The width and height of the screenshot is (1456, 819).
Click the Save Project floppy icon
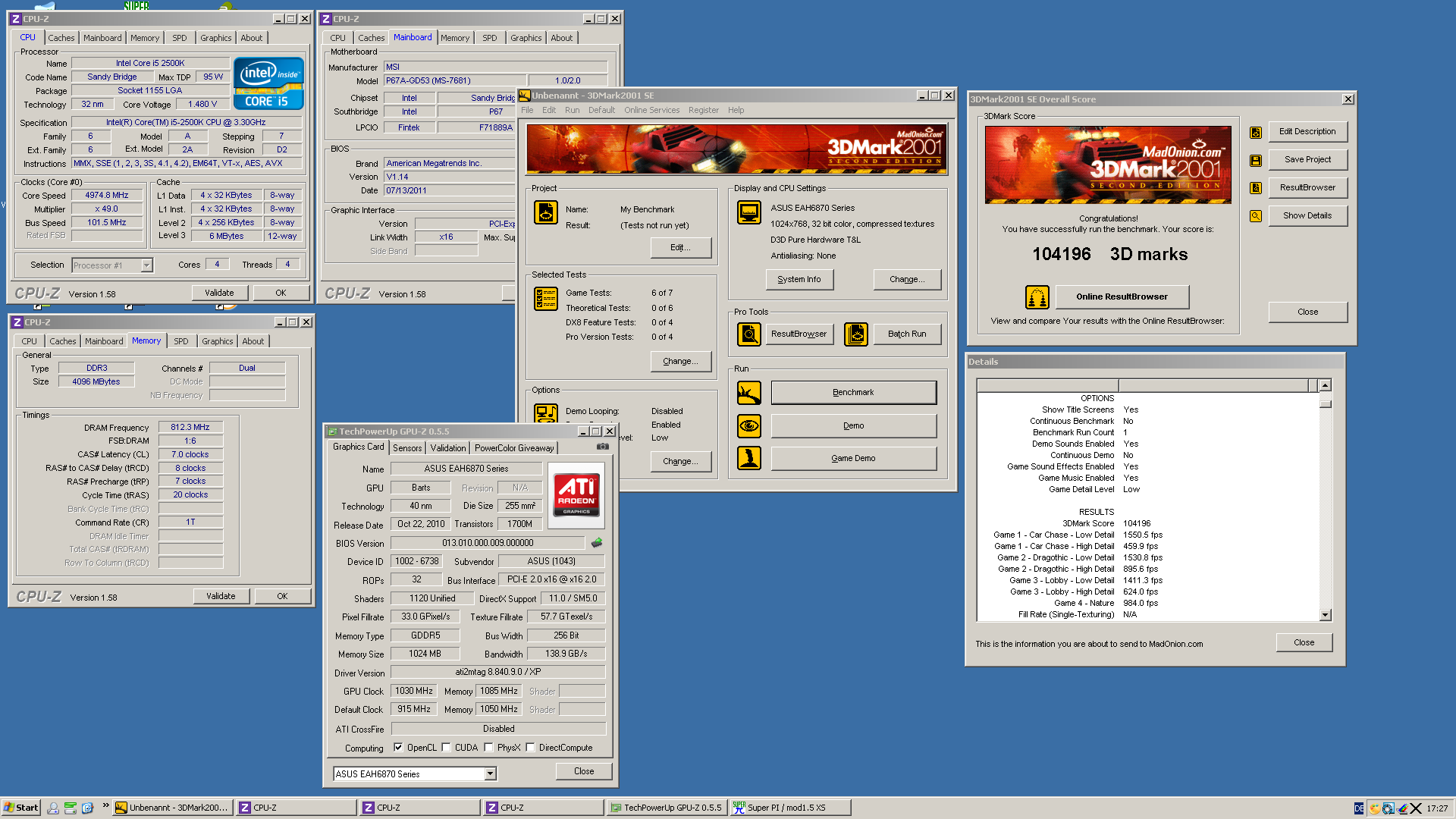1256,160
